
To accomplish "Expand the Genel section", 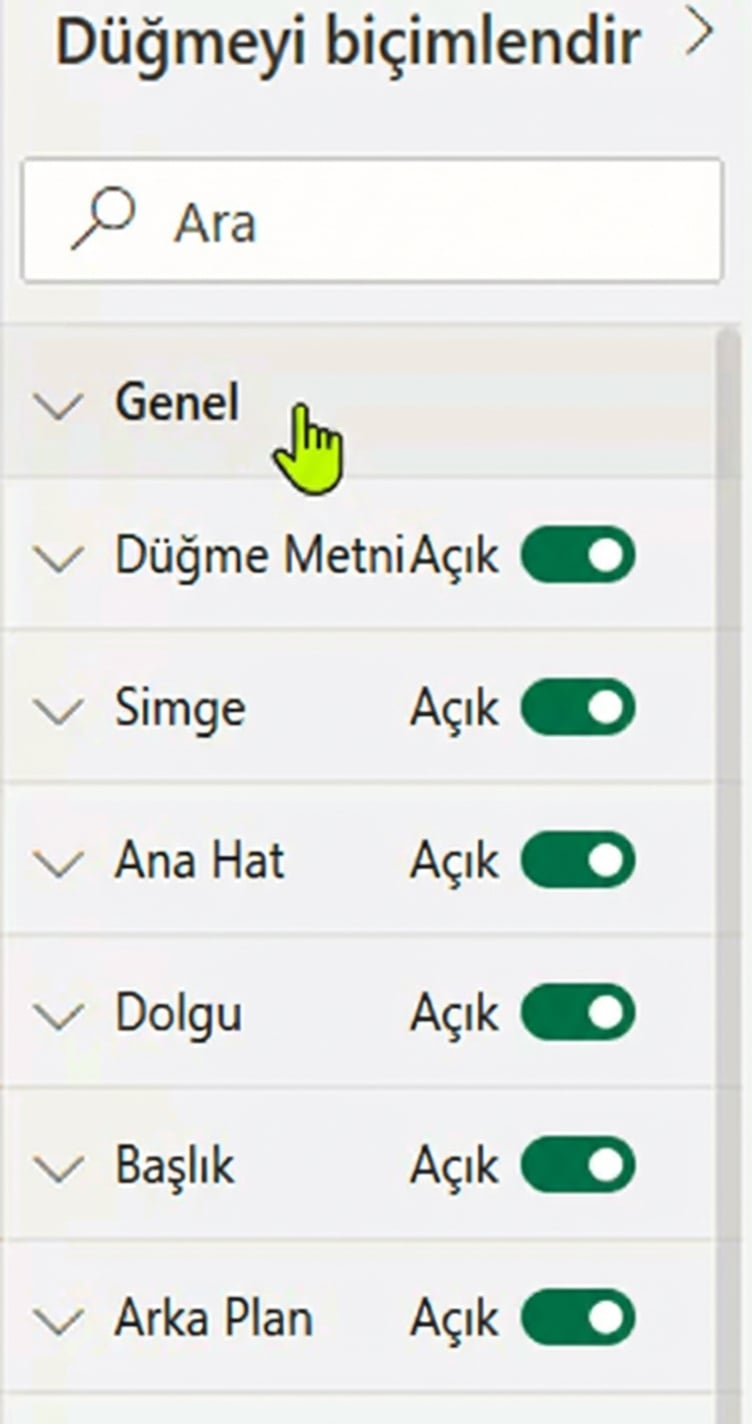I will click(x=58, y=404).
